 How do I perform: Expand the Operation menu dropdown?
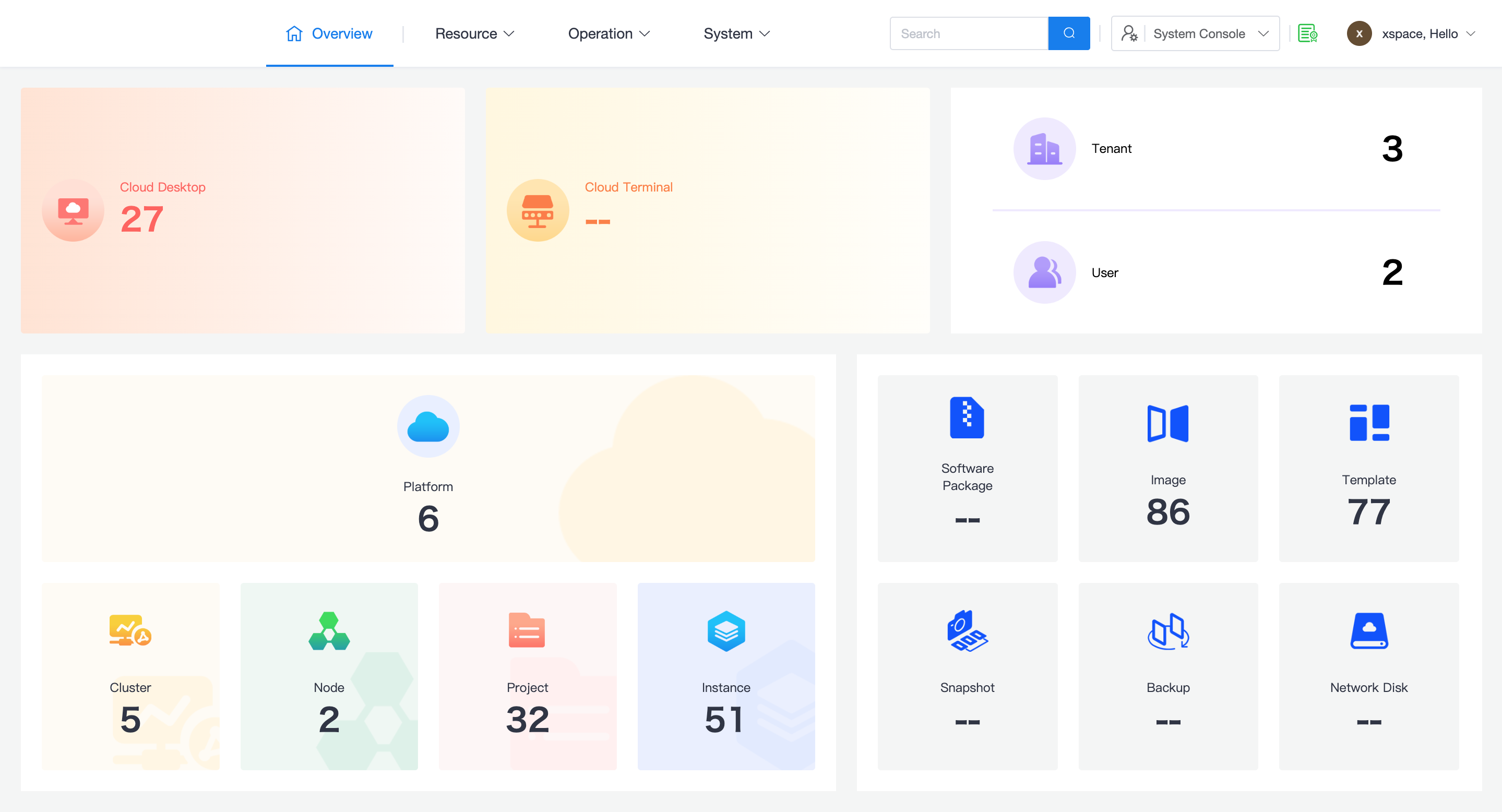tap(608, 33)
